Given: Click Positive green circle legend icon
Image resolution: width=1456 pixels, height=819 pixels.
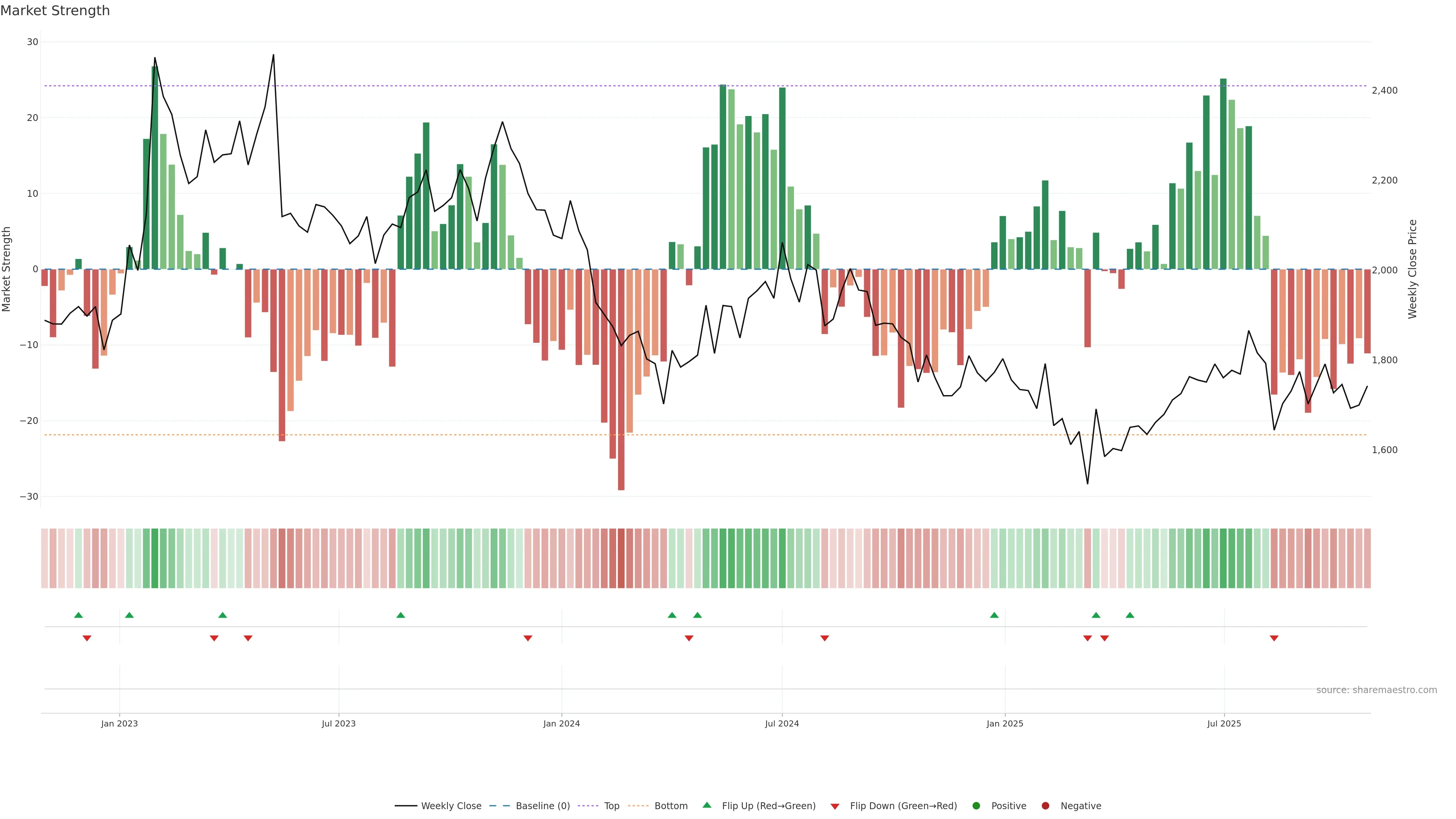Looking at the screenshot, I should [x=976, y=806].
